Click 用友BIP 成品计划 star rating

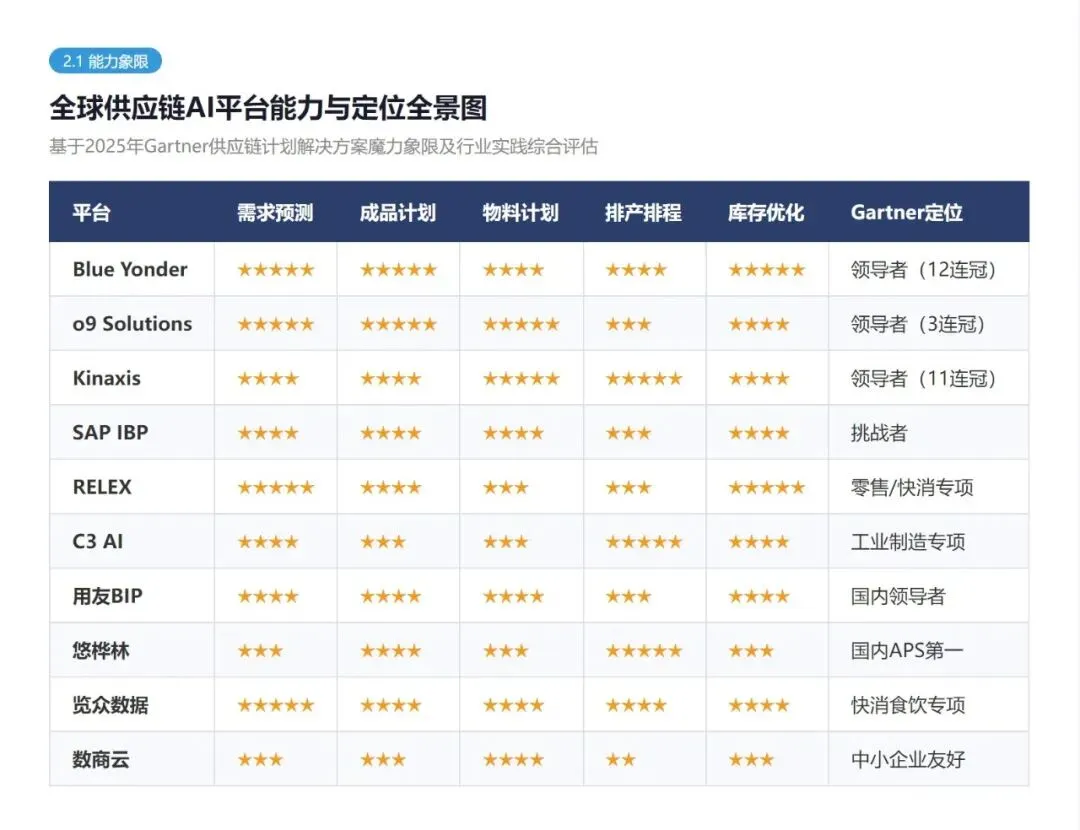(391, 596)
